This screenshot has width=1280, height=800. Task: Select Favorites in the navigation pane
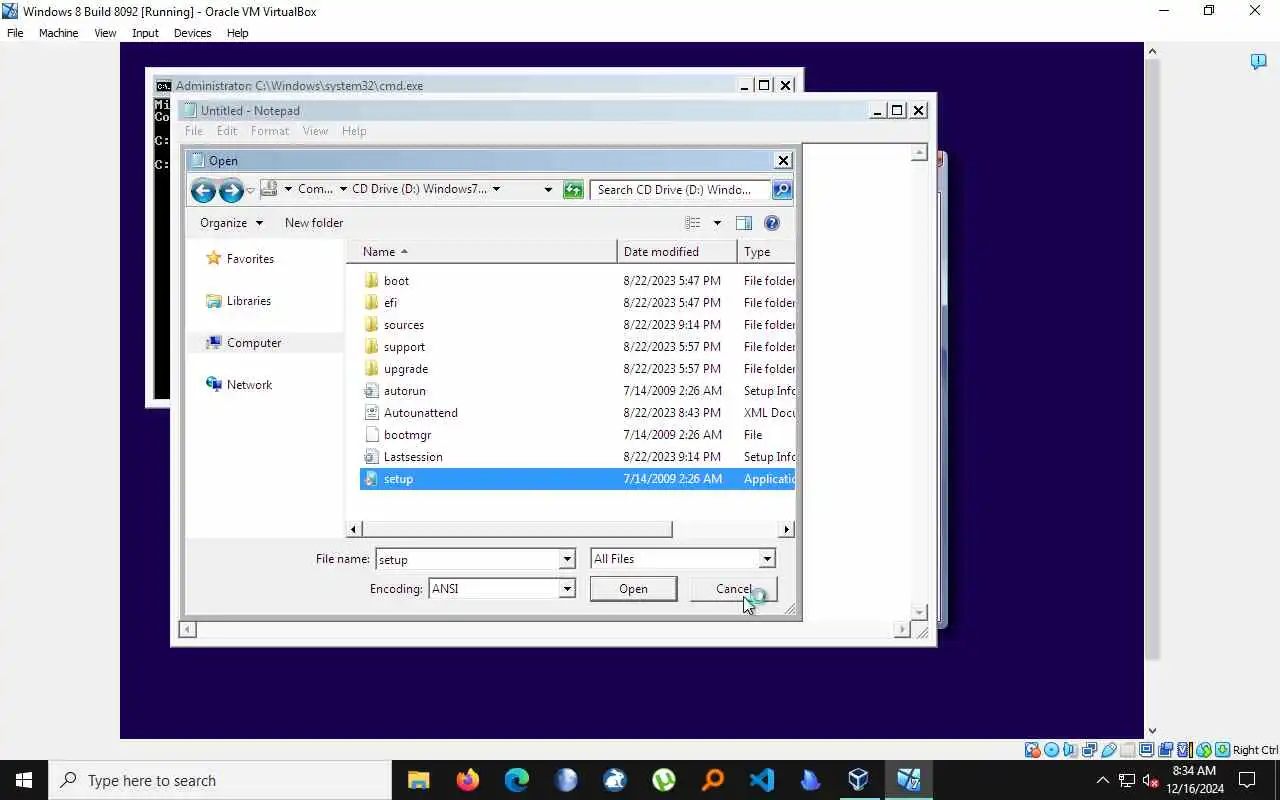tap(239, 259)
